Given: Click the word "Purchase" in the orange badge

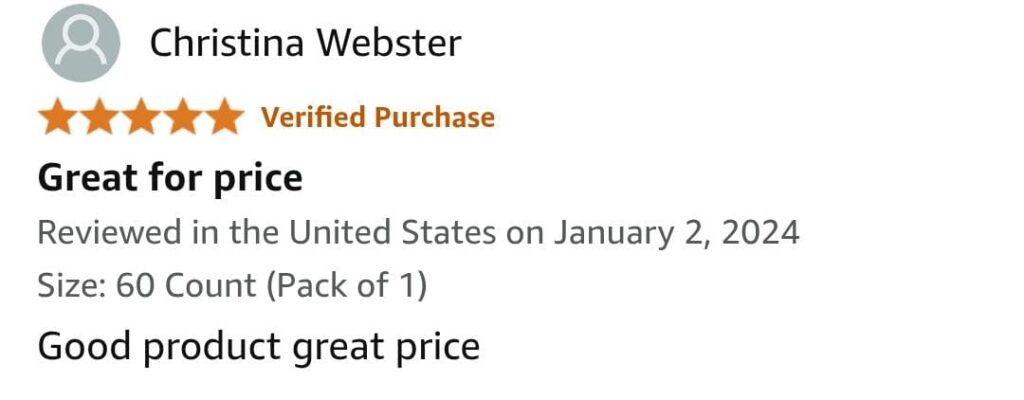Looking at the screenshot, I should click(x=434, y=117).
